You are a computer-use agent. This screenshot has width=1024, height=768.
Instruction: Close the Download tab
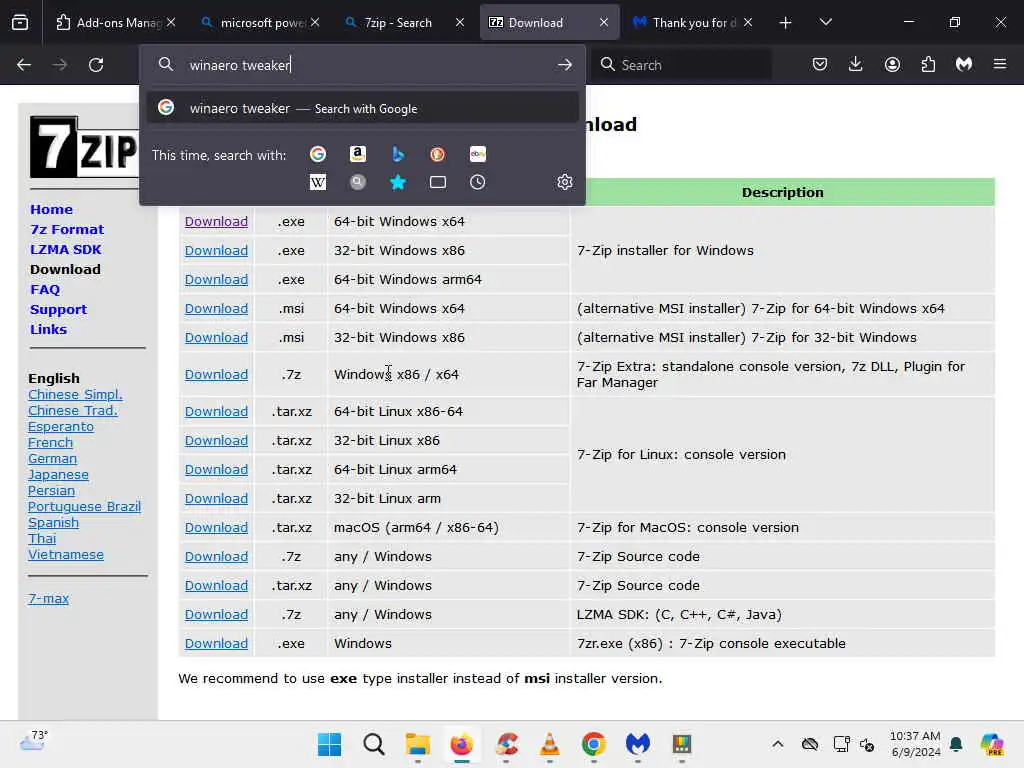click(604, 23)
